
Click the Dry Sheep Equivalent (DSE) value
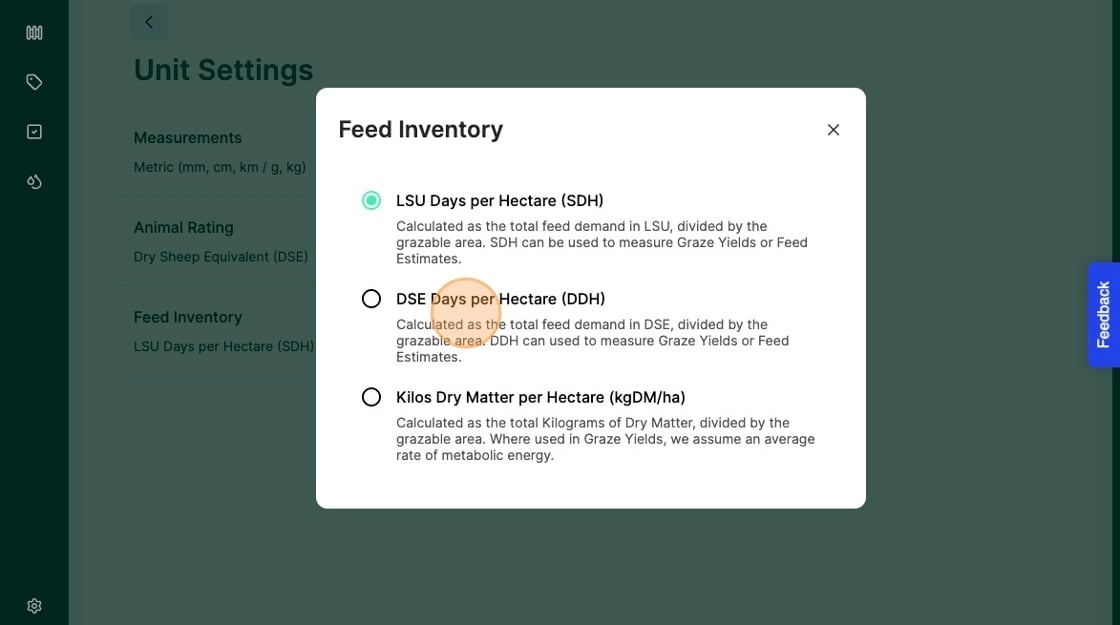[221, 257]
